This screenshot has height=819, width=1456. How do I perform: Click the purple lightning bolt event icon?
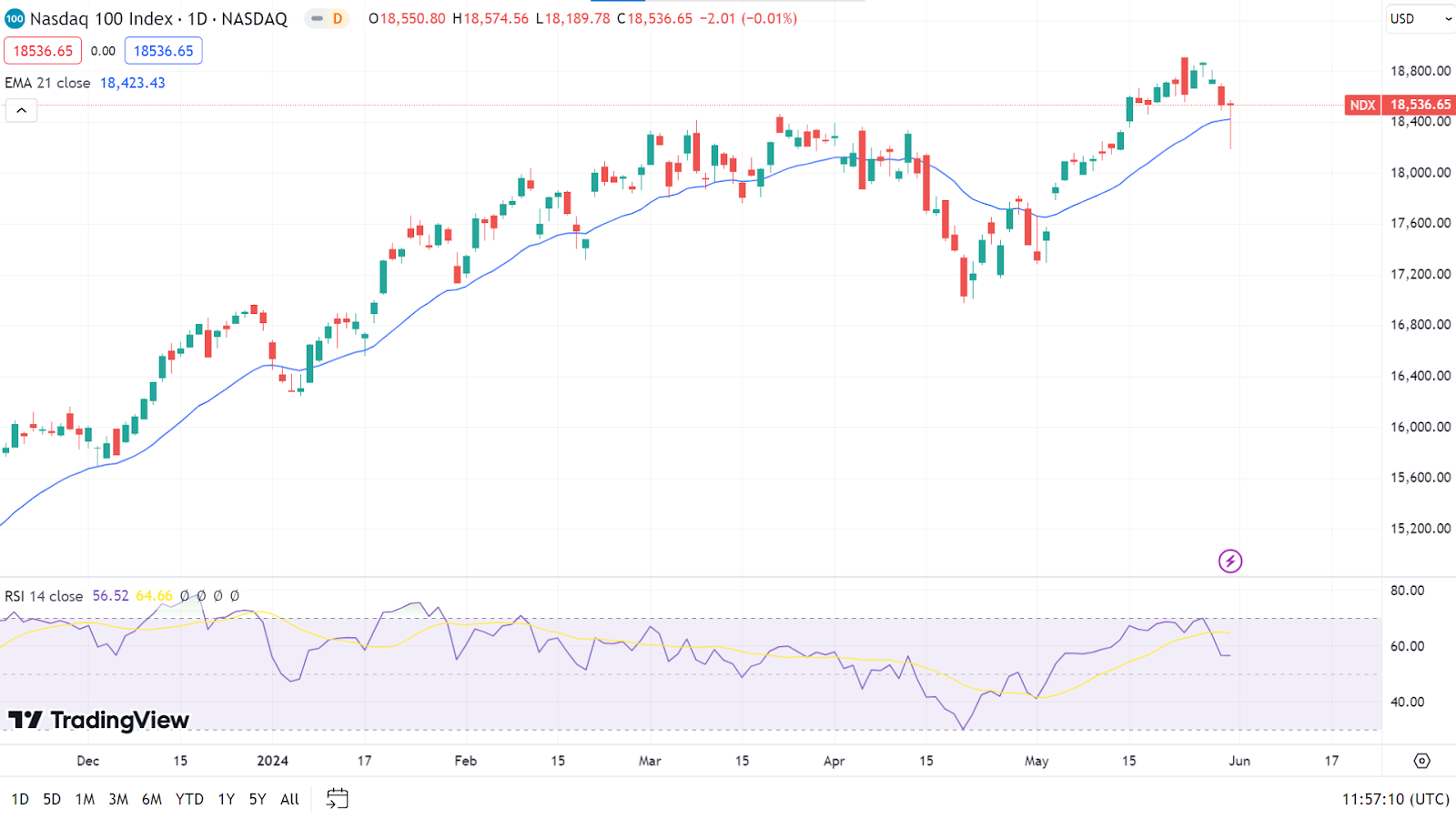[1230, 561]
